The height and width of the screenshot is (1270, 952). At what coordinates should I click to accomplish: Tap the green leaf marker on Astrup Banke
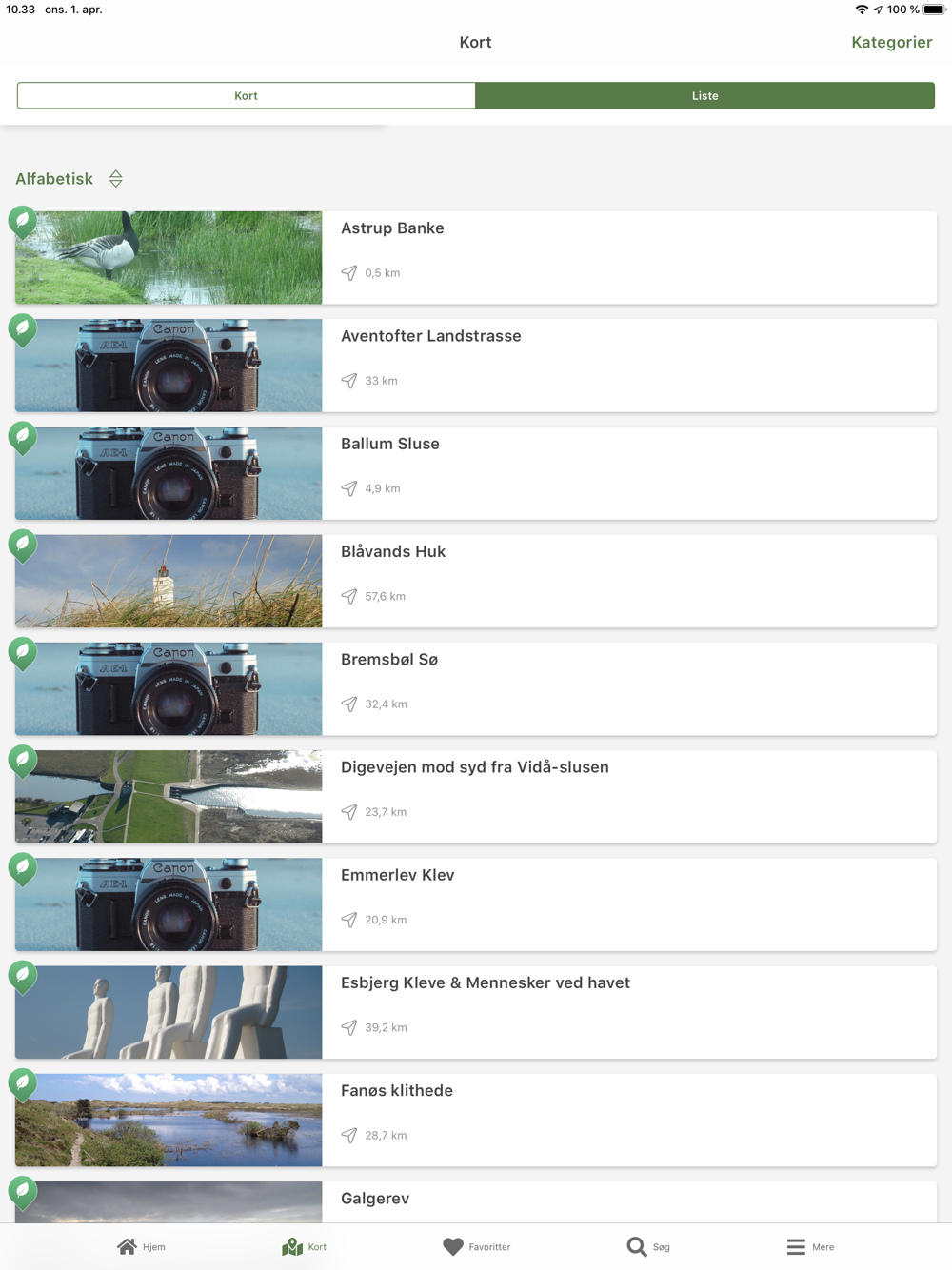point(23,222)
